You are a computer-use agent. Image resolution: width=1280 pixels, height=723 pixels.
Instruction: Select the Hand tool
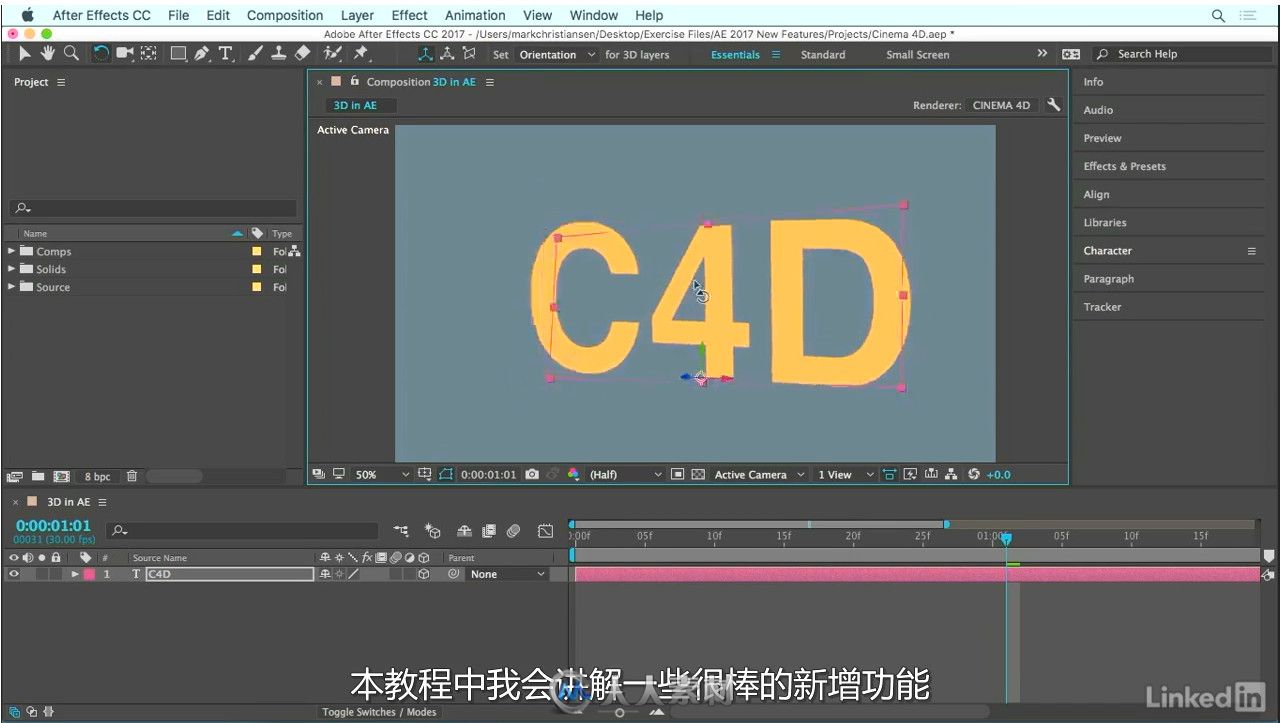pos(47,54)
